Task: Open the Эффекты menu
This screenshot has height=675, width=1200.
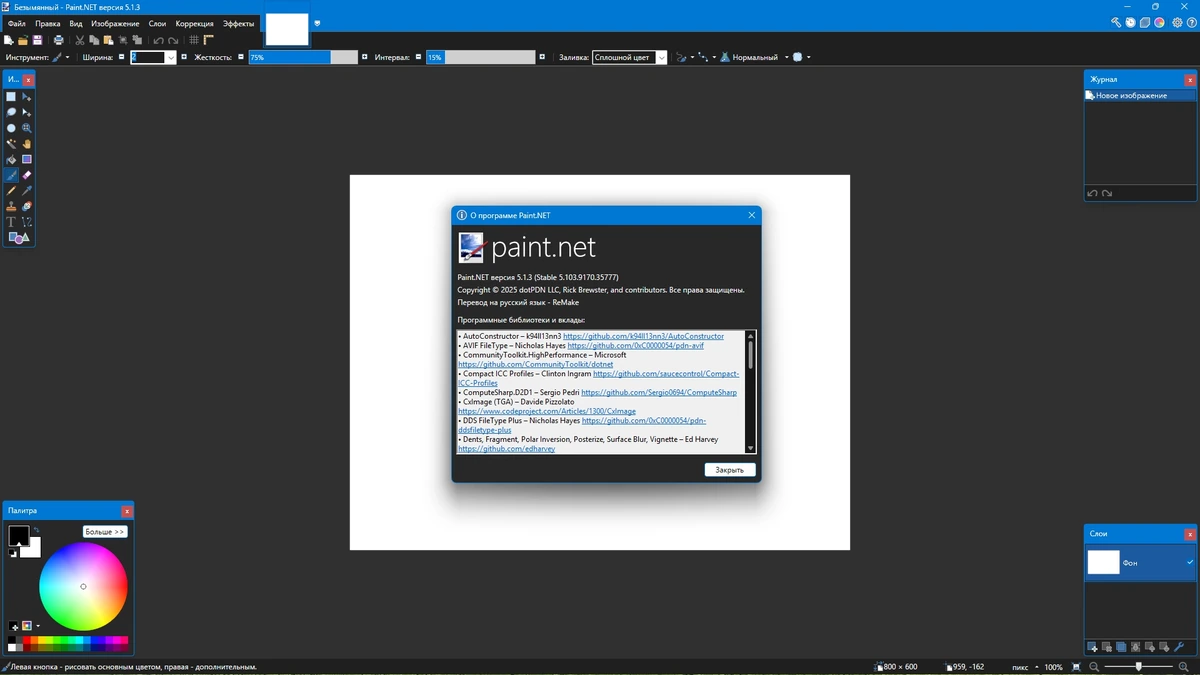Action: (x=238, y=23)
